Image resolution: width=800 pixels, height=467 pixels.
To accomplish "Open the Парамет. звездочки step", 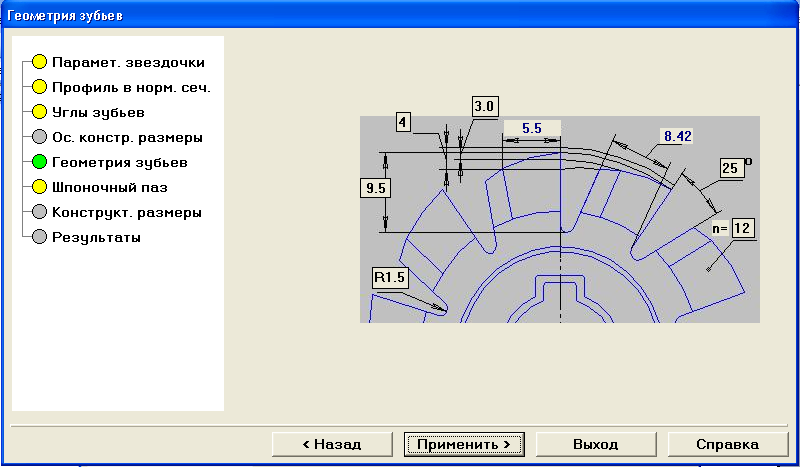I will pos(129,62).
